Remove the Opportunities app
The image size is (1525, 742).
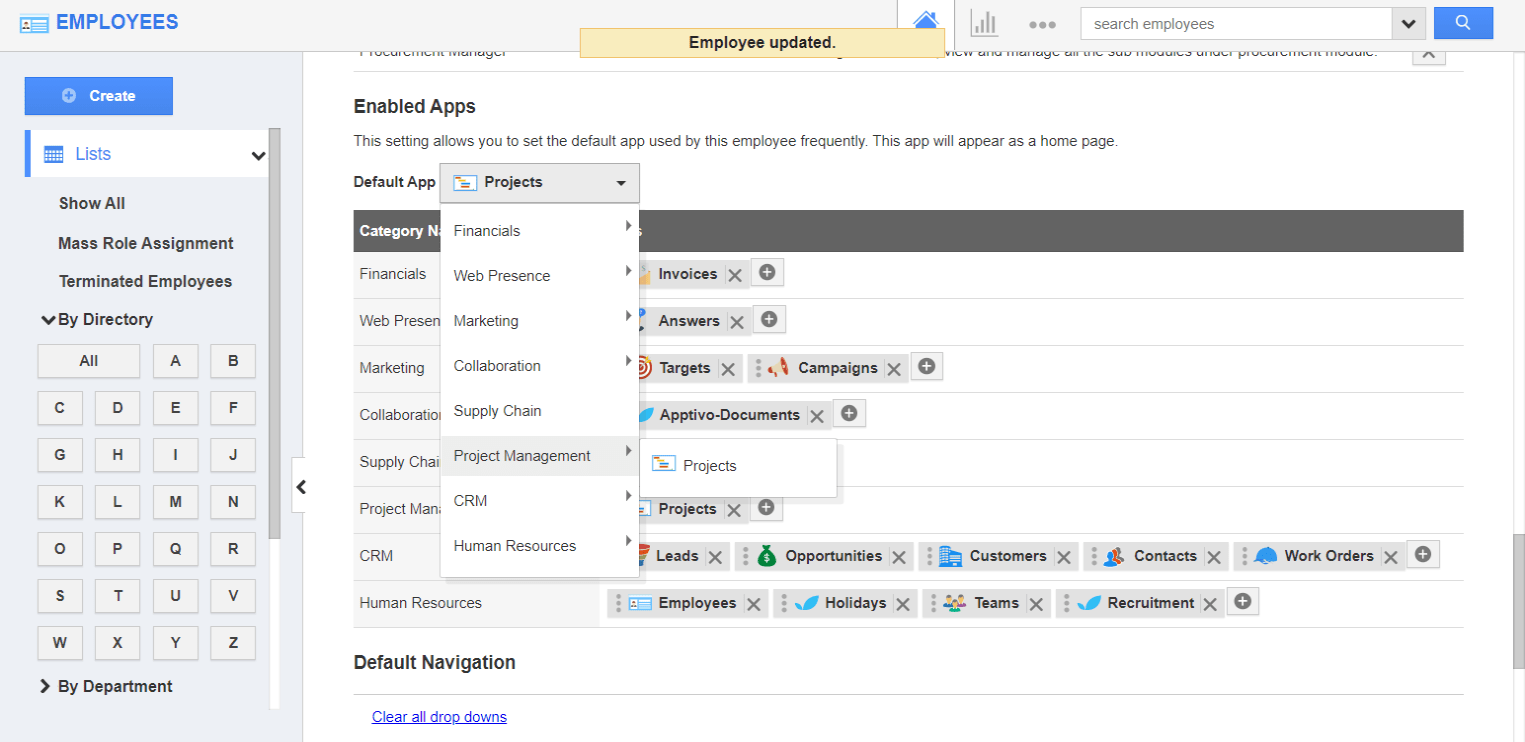point(899,557)
